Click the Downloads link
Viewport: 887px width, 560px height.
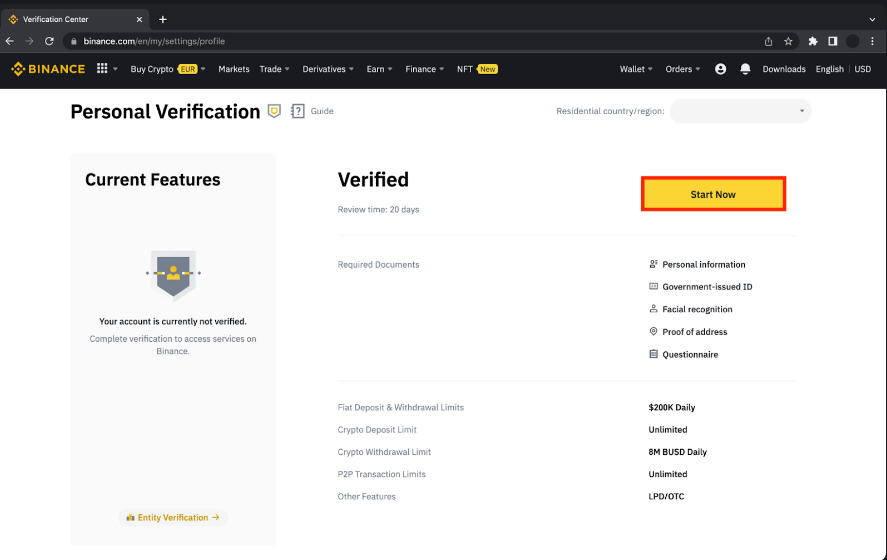pyautogui.click(x=783, y=69)
